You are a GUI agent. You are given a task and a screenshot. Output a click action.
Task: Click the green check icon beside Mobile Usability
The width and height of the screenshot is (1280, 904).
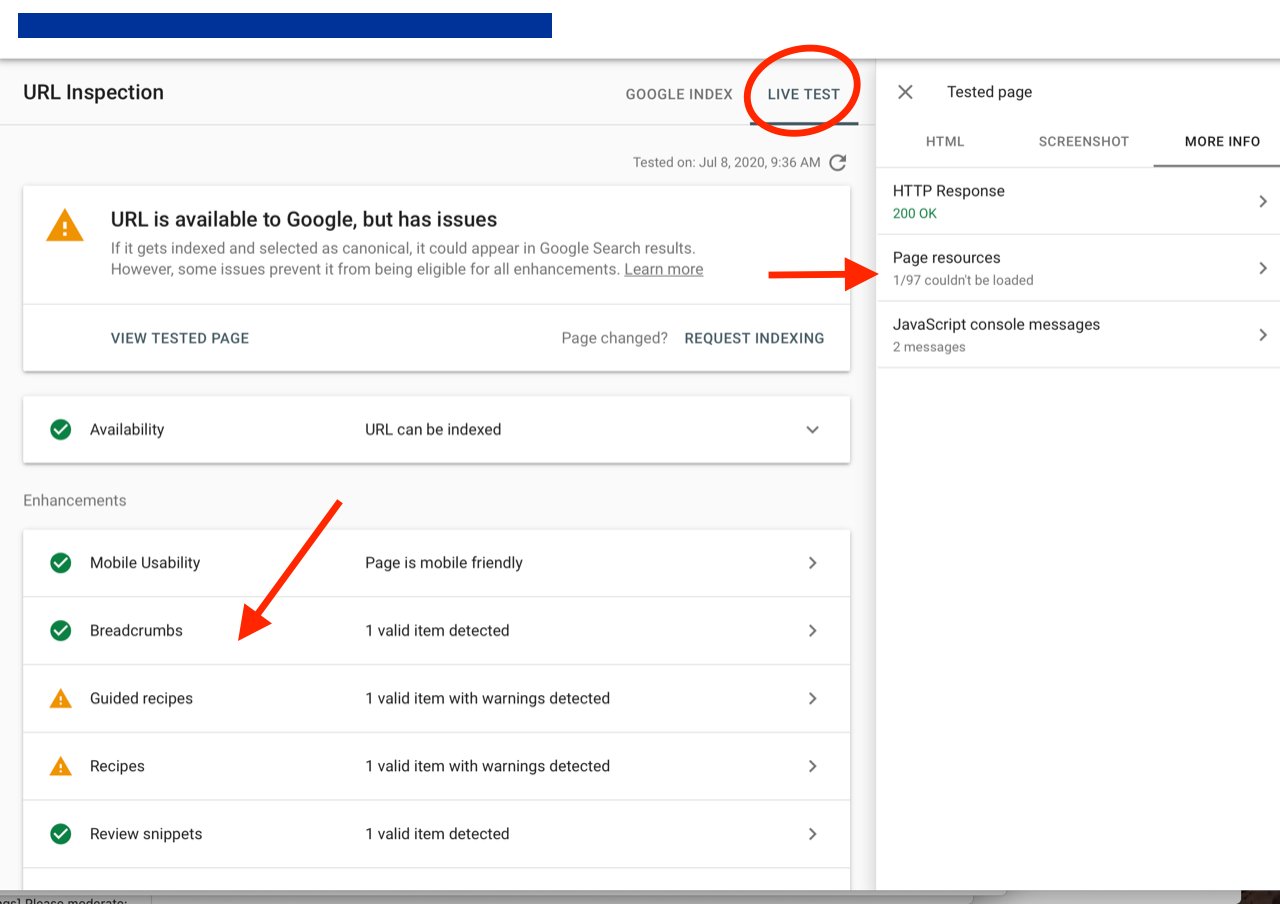click(60, 563)
